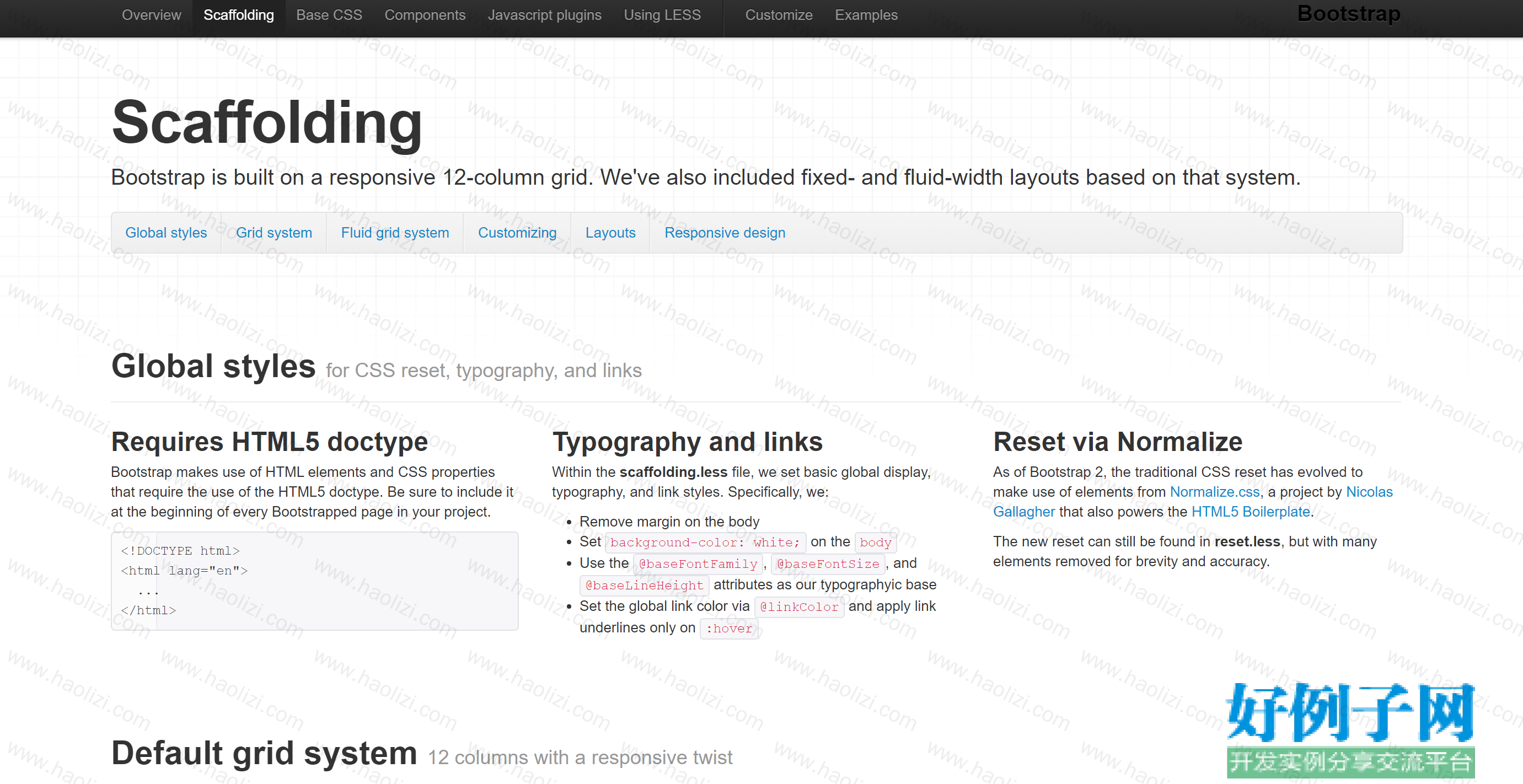
Task: Click the html lang="en" code line
Action: [x=184, y=571]
